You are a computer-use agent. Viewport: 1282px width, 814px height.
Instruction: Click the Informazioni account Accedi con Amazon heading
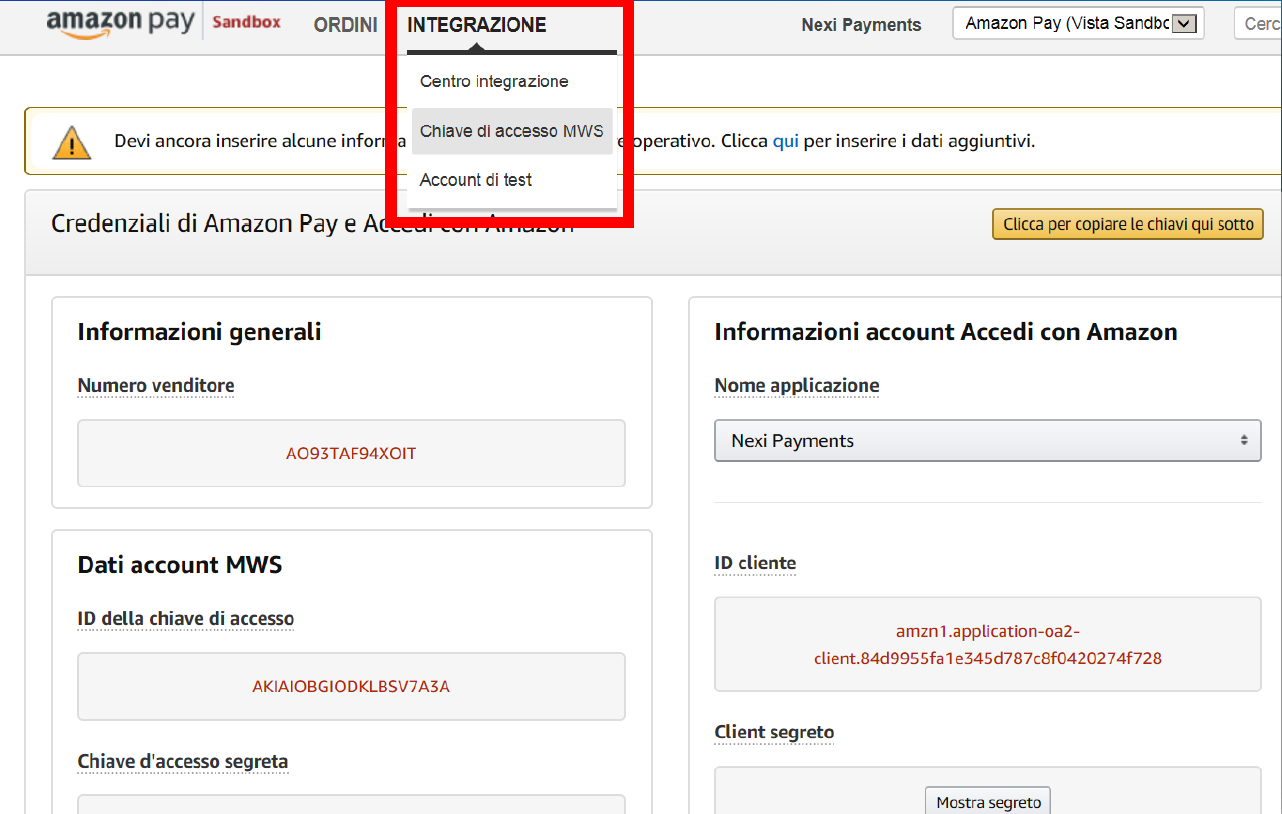pyautogui.click(x=946, y=332)
